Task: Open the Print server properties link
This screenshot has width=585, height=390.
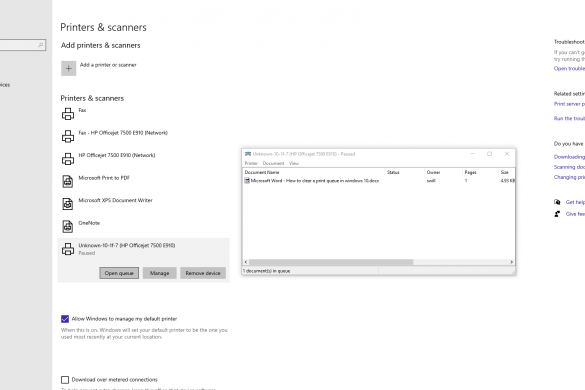Action: (x=569, y=104)
